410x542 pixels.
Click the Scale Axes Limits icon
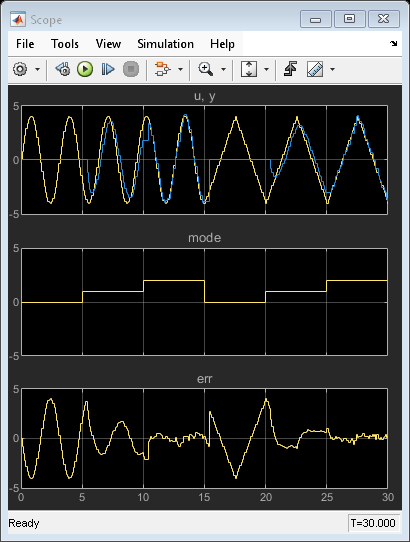[249, 69]
